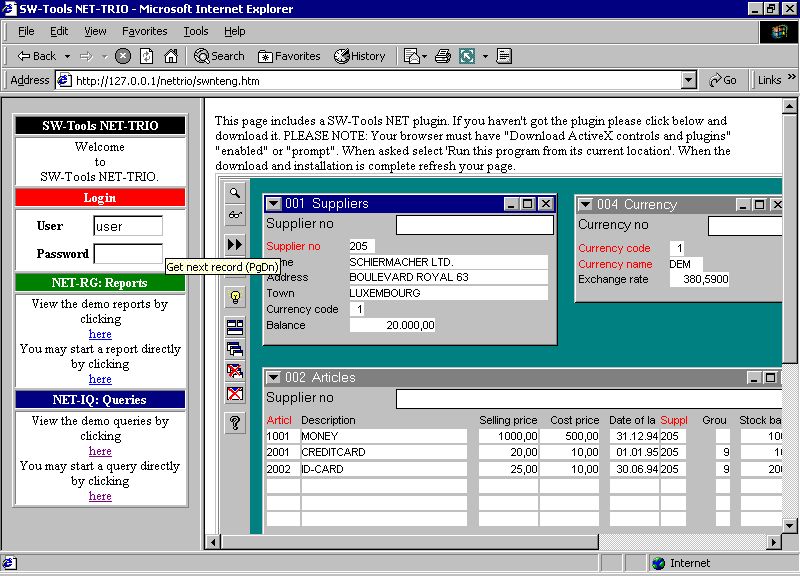Click the 'here' link to view demo reports

[100, 334]
